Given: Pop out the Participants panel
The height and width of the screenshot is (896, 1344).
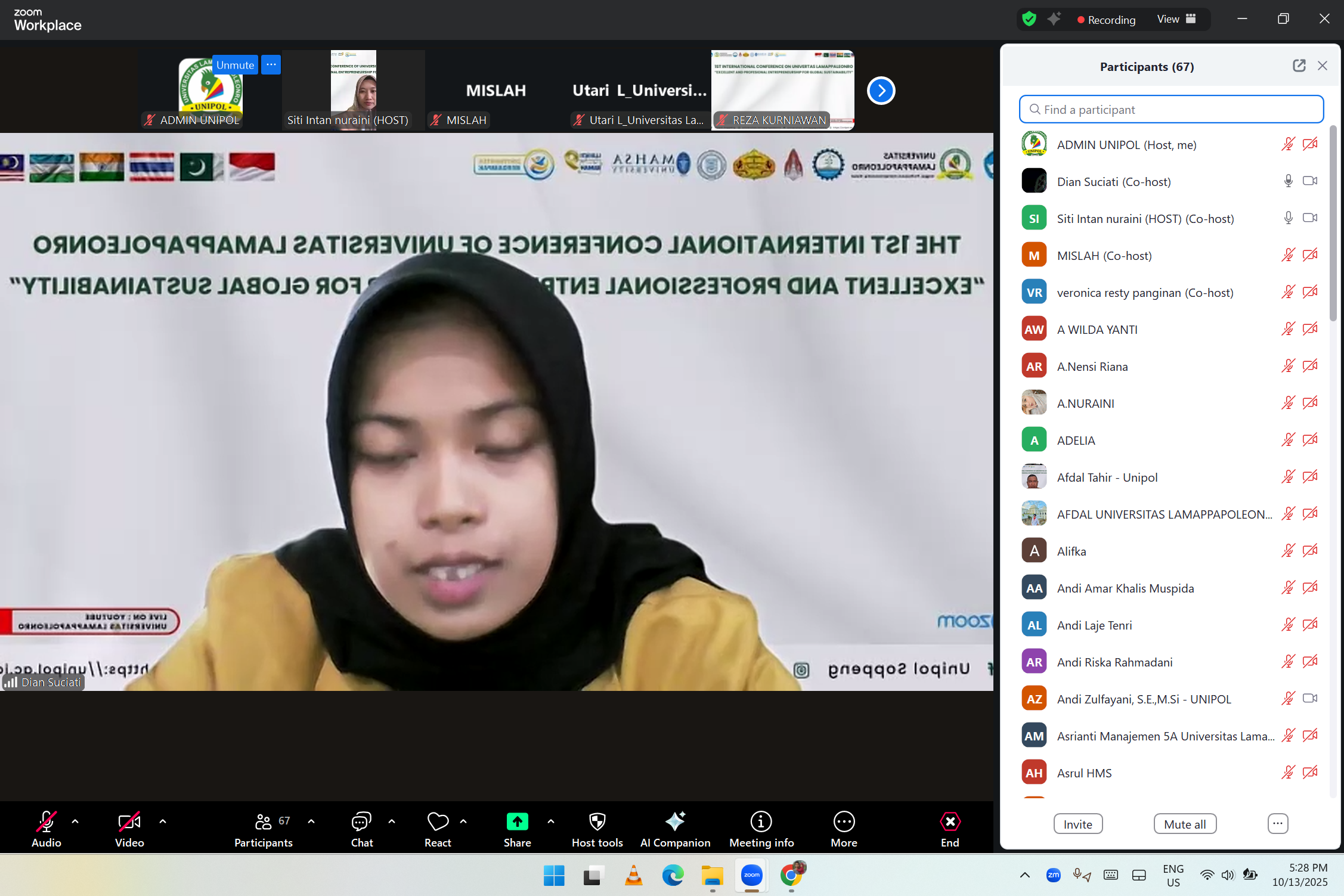Looking at the screenshot, I should coord(1299,66).
